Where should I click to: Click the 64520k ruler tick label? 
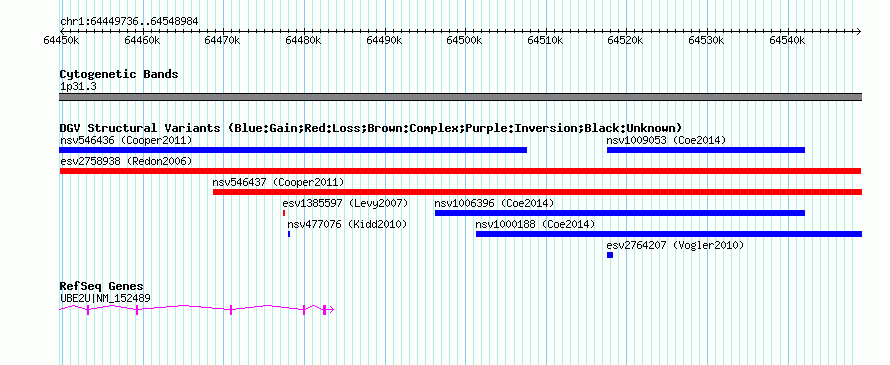[626, 40]
